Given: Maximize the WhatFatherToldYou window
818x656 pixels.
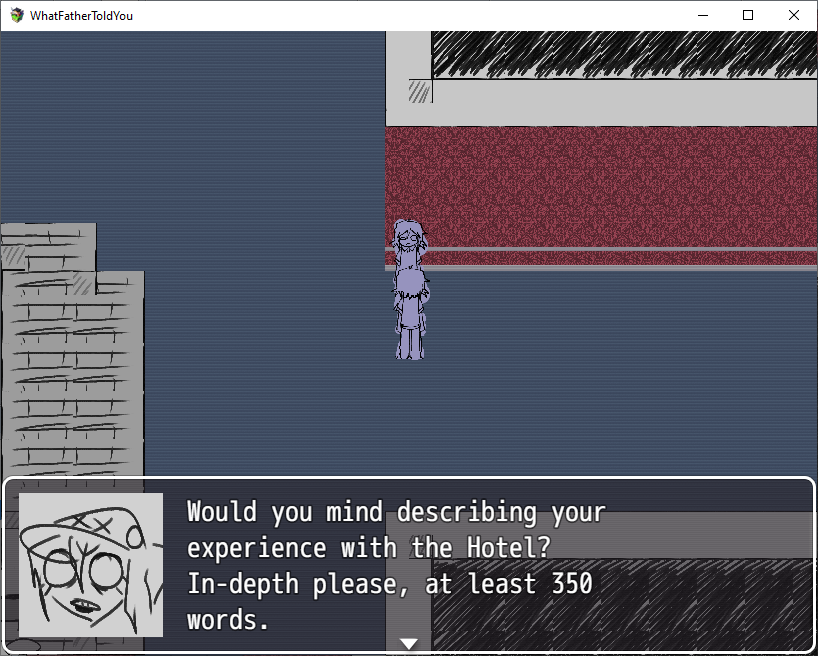Looking at the screenshot, I should tap(748, 16).
